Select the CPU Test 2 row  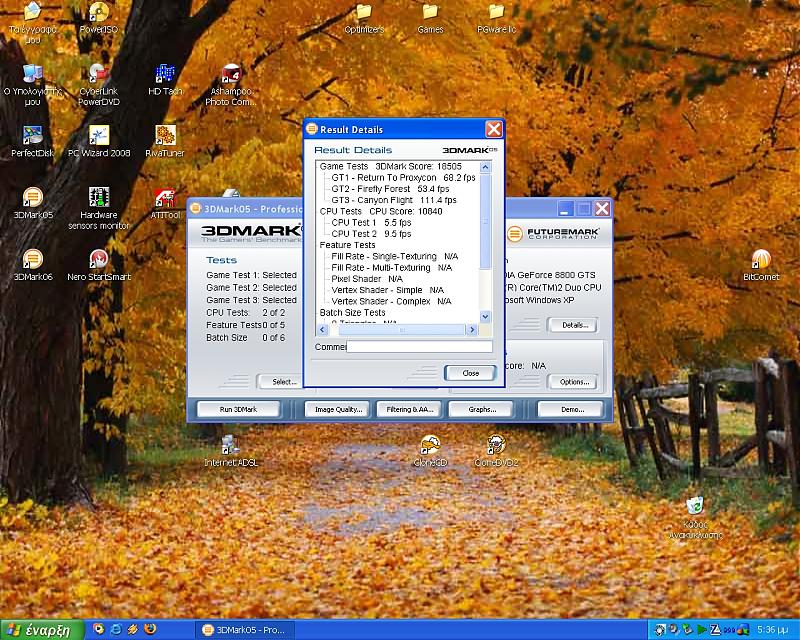click(371, 234)
